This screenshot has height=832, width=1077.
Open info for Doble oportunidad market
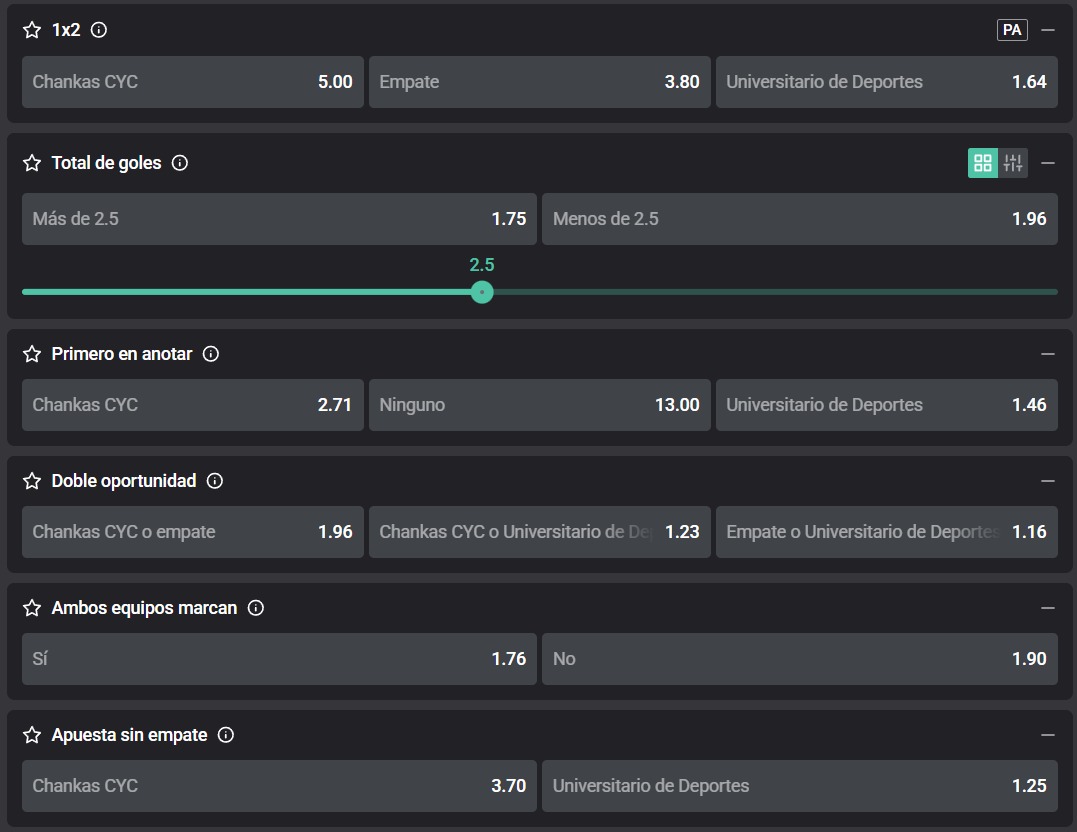click(215, 481)
